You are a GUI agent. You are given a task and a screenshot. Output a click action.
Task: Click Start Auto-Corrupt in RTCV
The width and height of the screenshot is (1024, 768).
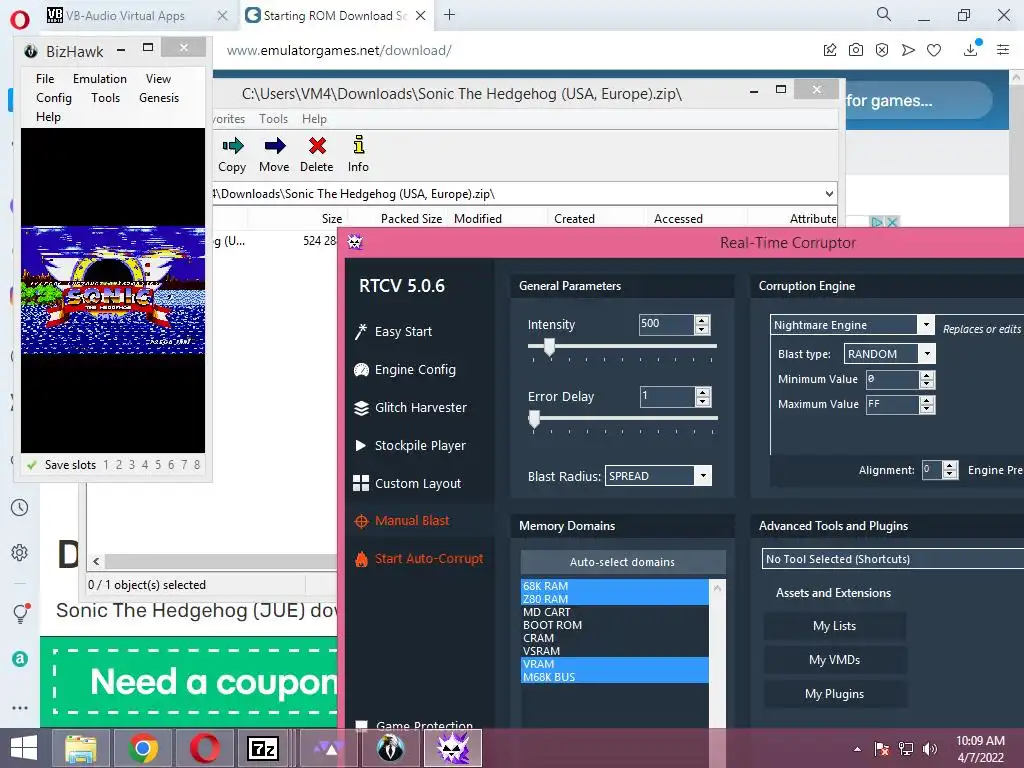pos(419,558)
